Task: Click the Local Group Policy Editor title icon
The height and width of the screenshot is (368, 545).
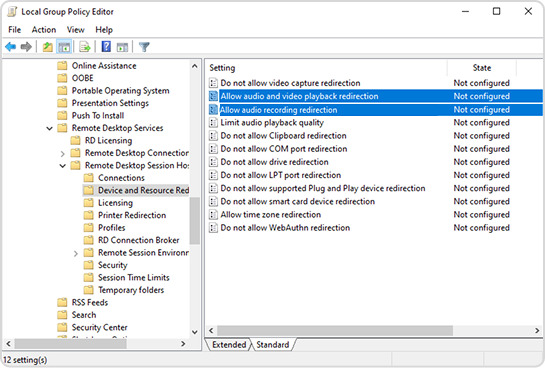Action: click(12, 11)
